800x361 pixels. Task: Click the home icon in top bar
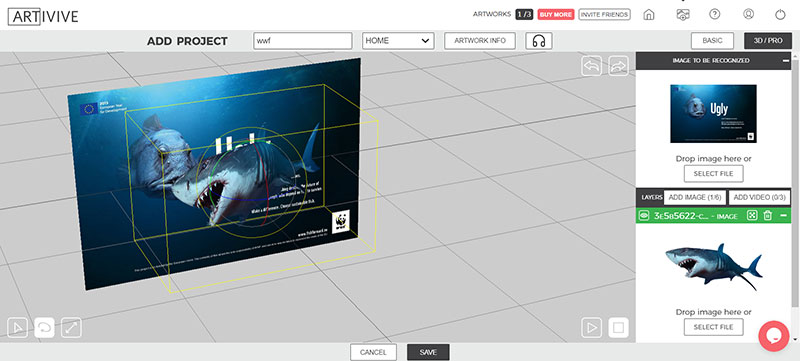click(648, 15)
